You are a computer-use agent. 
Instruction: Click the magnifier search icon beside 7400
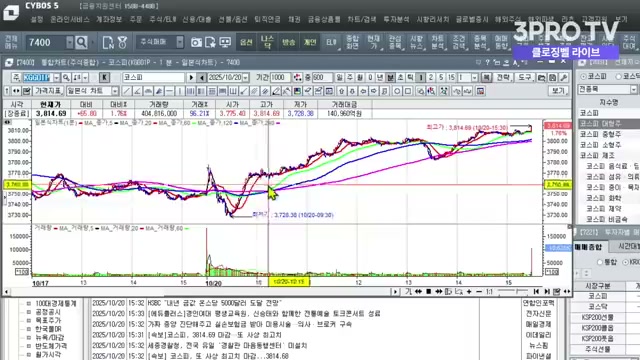coord(81,42)
